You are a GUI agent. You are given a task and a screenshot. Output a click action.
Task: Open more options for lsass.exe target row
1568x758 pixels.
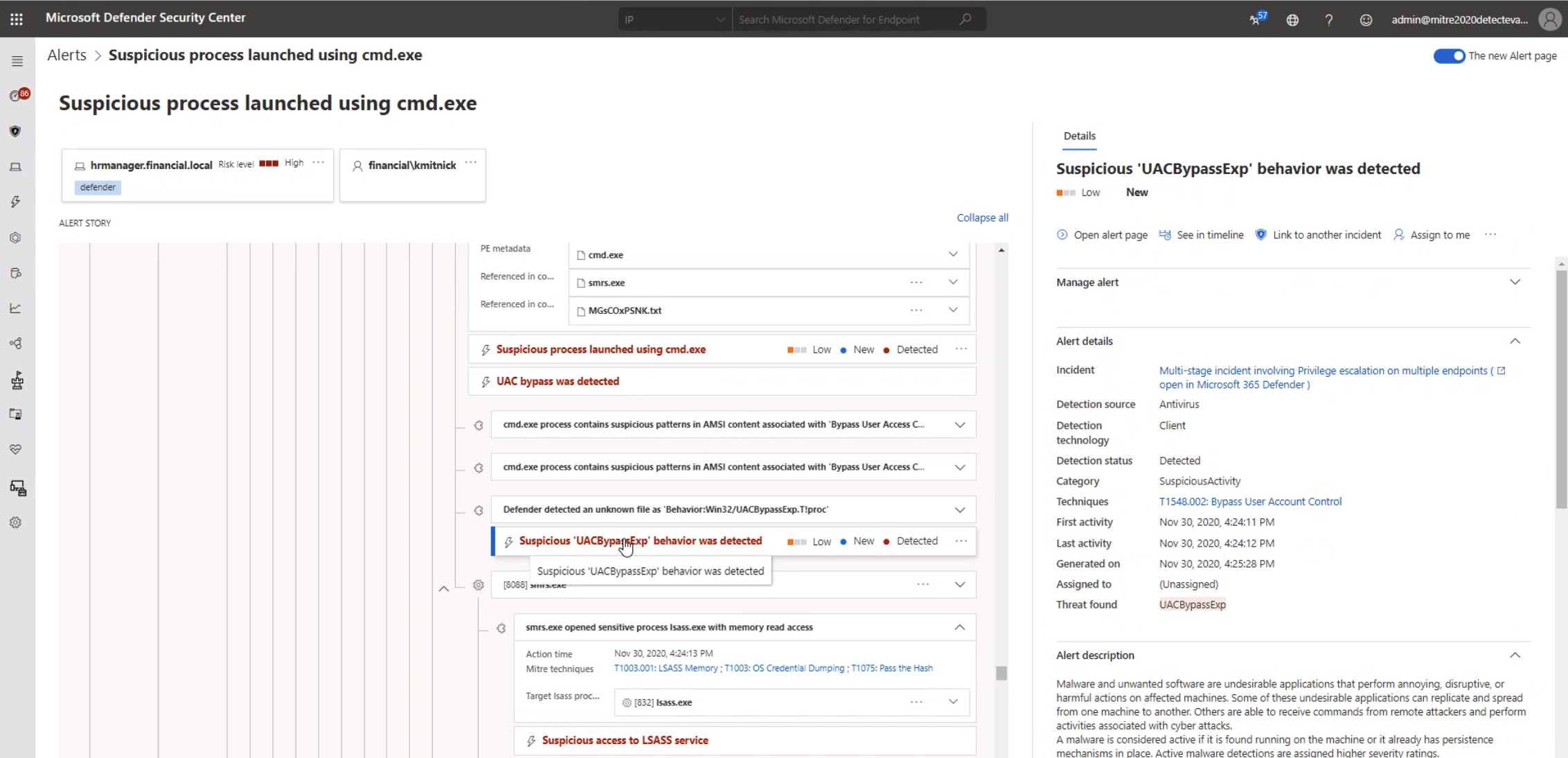[x=916, y=702]
